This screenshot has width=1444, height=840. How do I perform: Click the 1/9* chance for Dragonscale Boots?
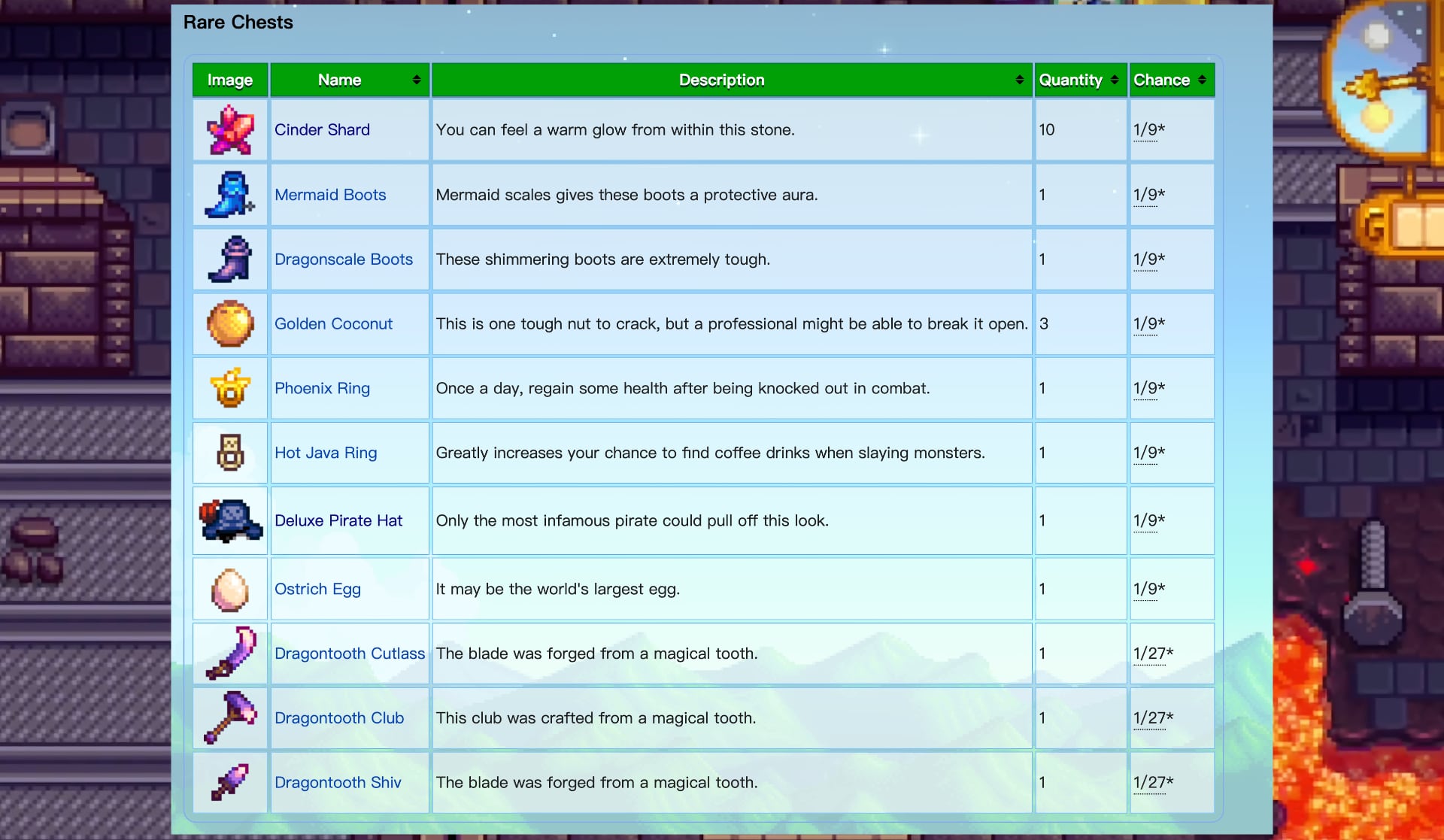[x=1149, y=259]
